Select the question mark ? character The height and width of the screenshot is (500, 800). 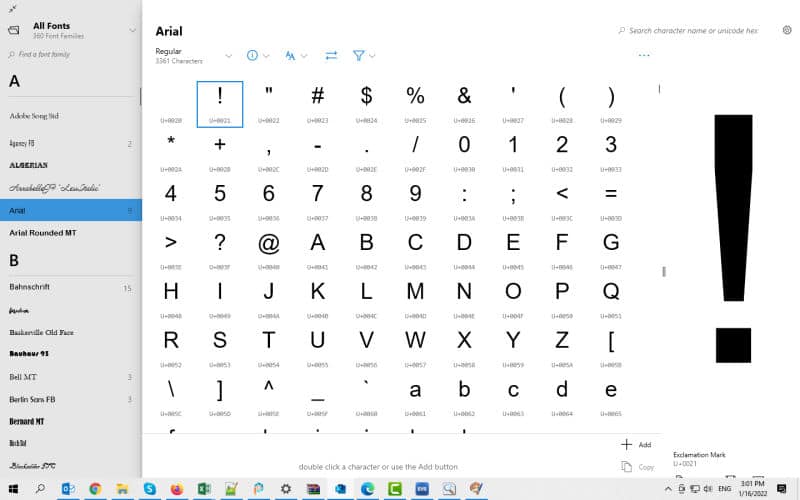tap(220, 251)
